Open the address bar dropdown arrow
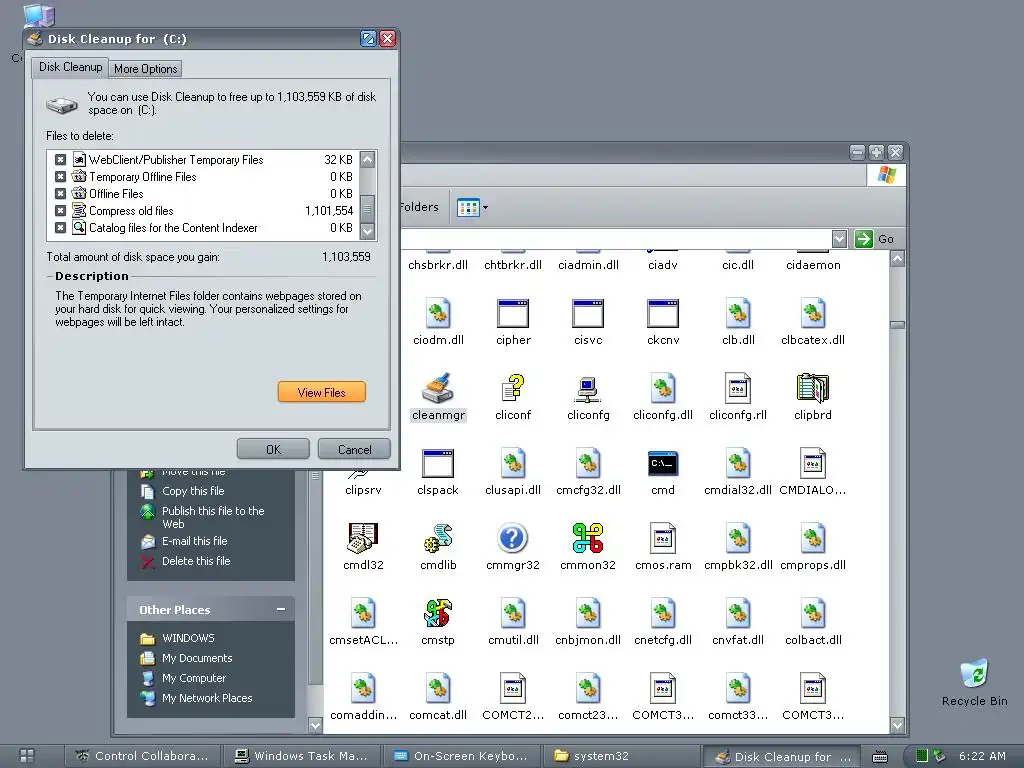1024x768 pixels. point(840,239)
